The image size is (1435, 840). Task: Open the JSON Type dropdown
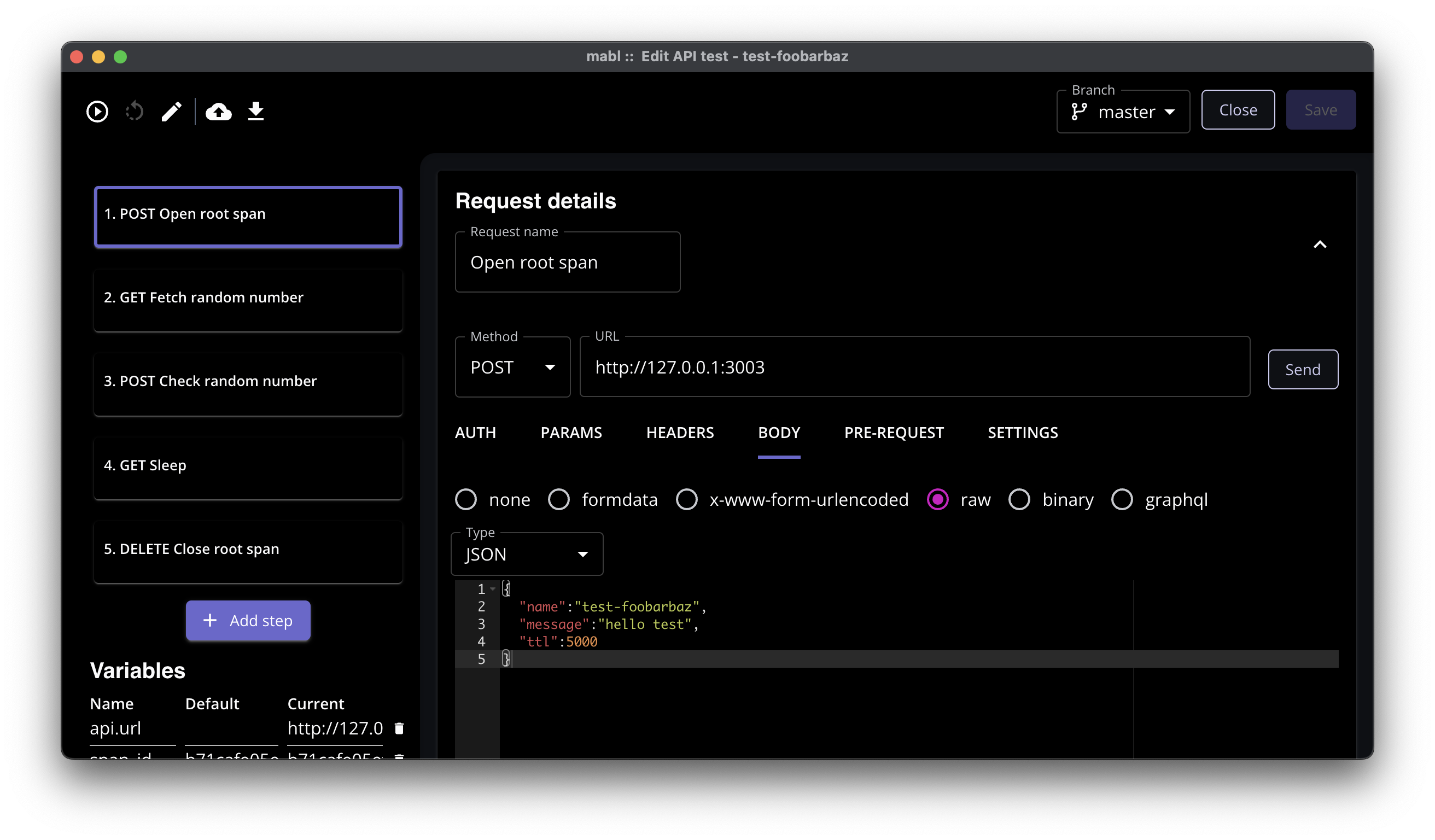click(527, 554)
